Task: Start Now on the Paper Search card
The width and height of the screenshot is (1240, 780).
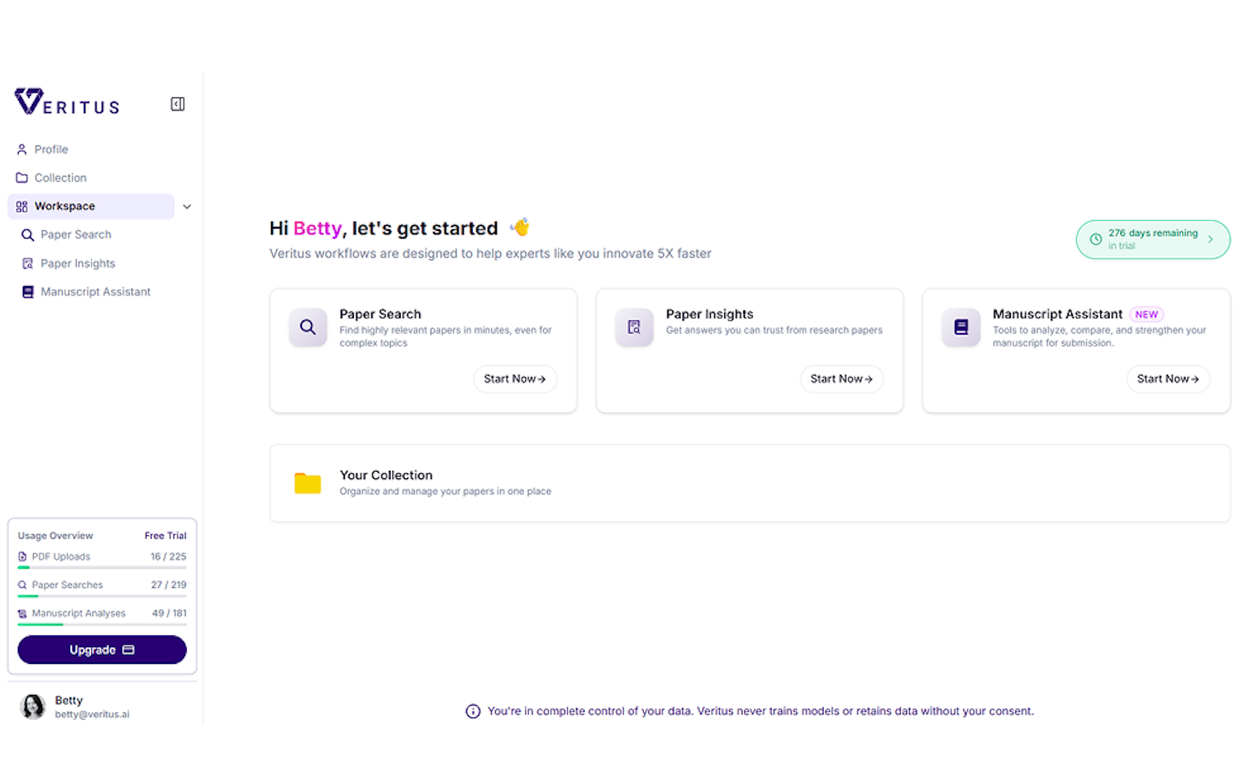Action: tap(515, 379)
